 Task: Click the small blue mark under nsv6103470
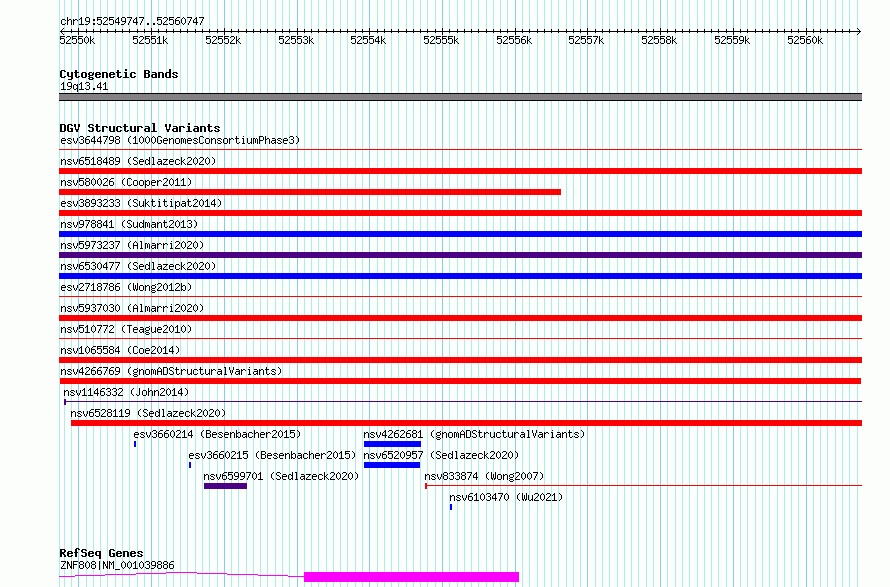451,507
